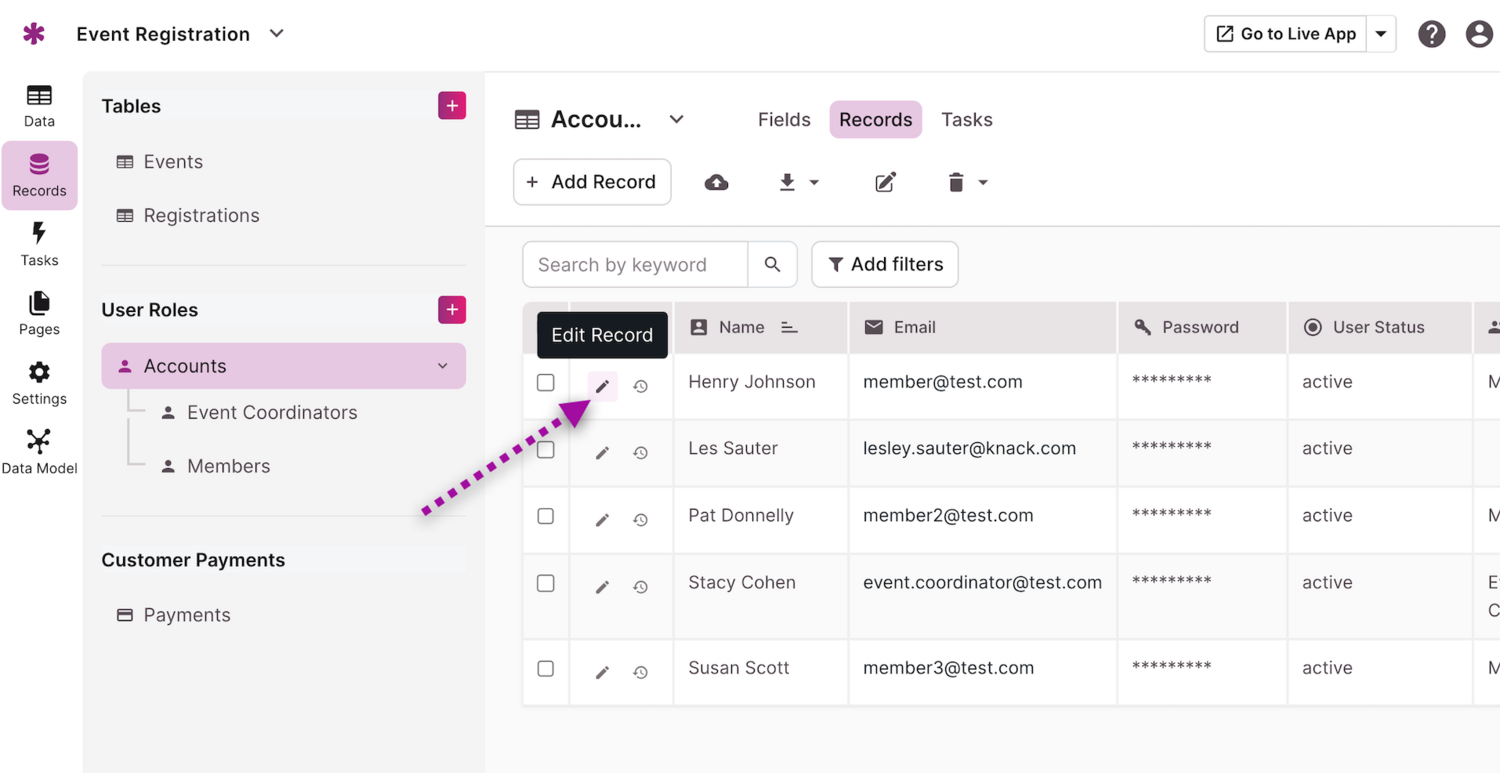Open the Data Model sidebar icon
The width and height of the screenshot is (1500, 773).
pyautogui.click(x=39, y=451)
